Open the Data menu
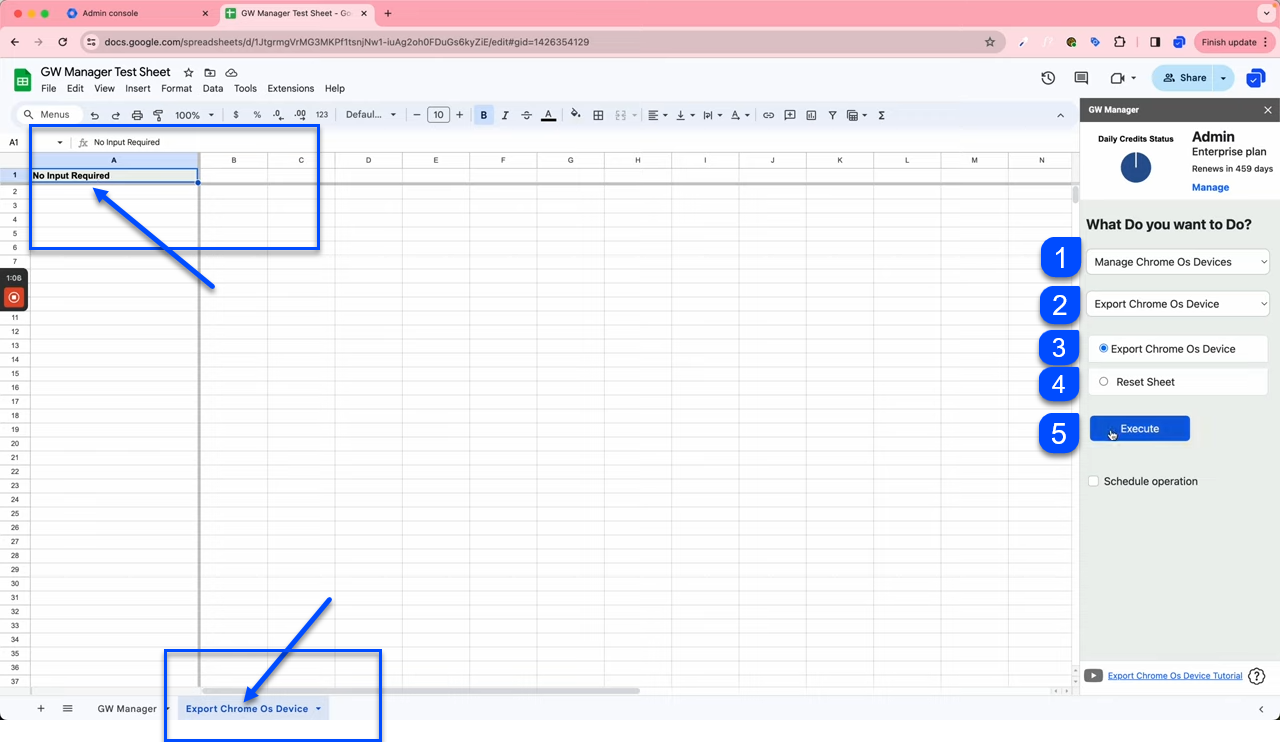 coord(213,89)
